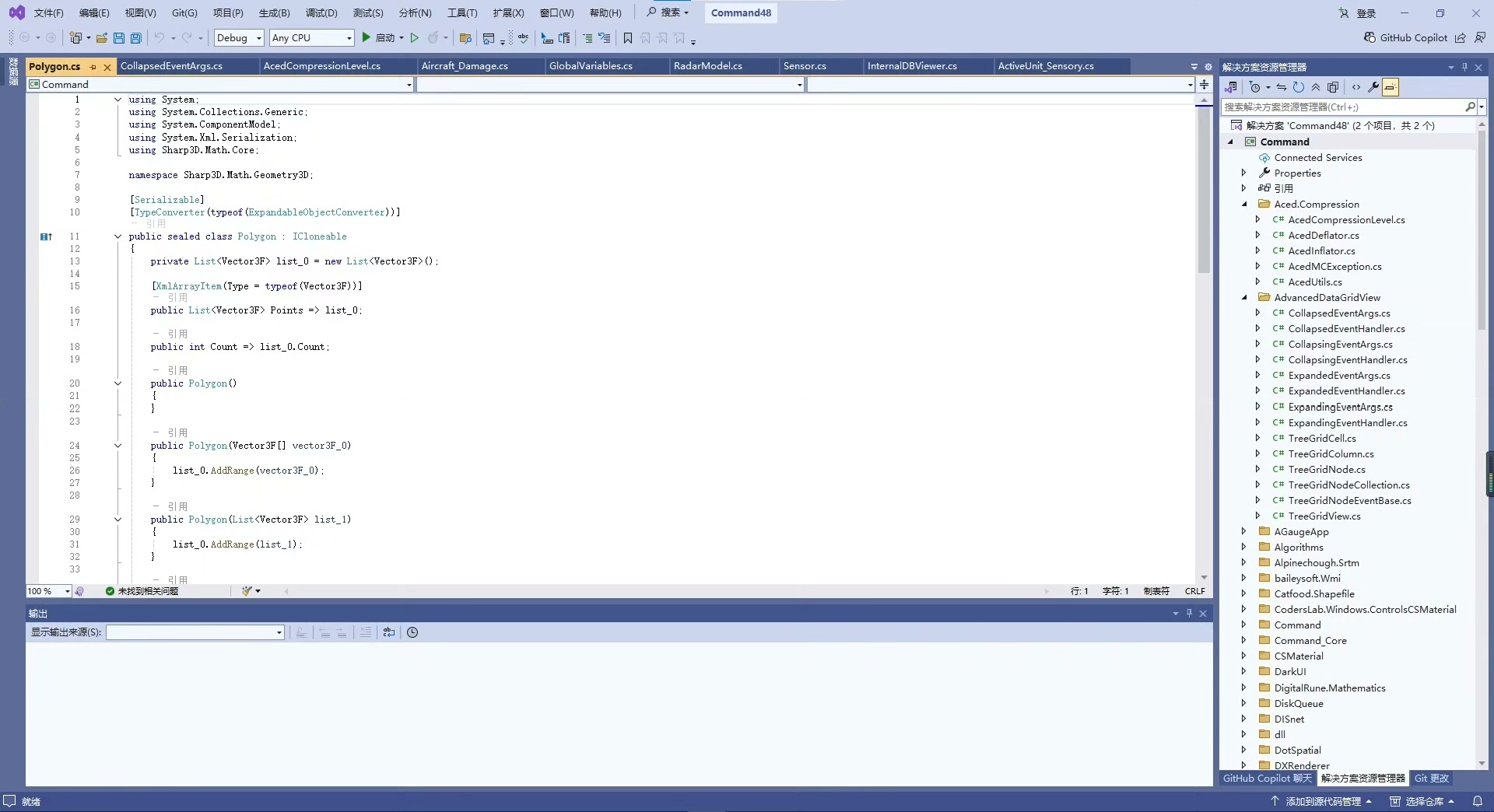Click the bookmark icon in the toolbar
The height and width of the screenshot is (812, 1494).
point(628,38)
